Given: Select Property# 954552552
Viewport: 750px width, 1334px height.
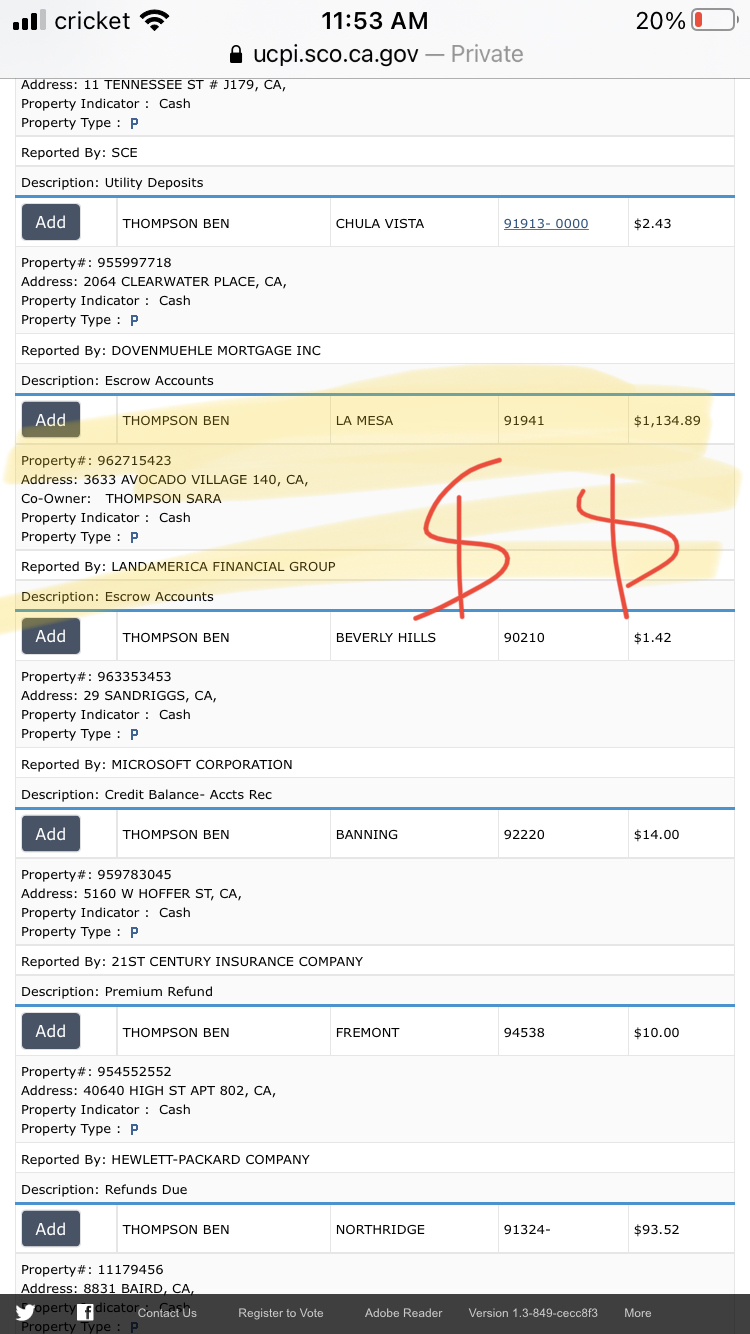Looking at the screenshot, I should tap(96, 1071).
